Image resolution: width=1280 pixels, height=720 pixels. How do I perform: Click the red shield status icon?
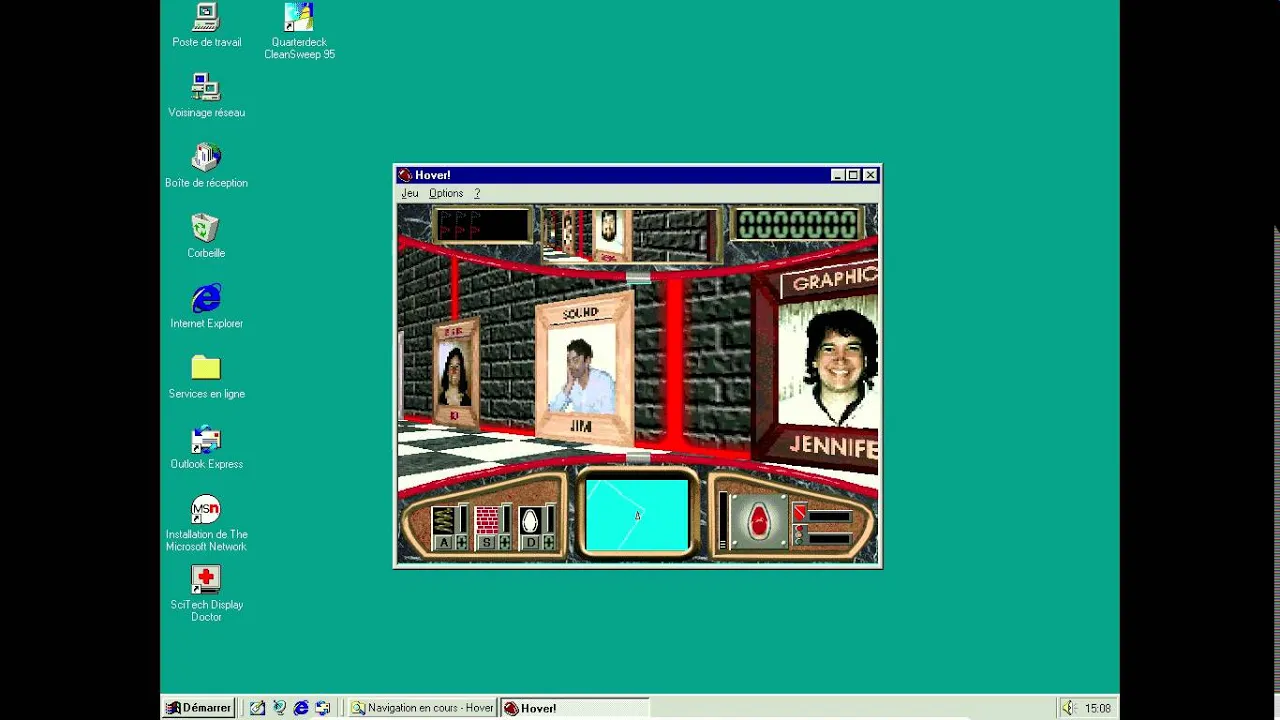coord(800,512)
